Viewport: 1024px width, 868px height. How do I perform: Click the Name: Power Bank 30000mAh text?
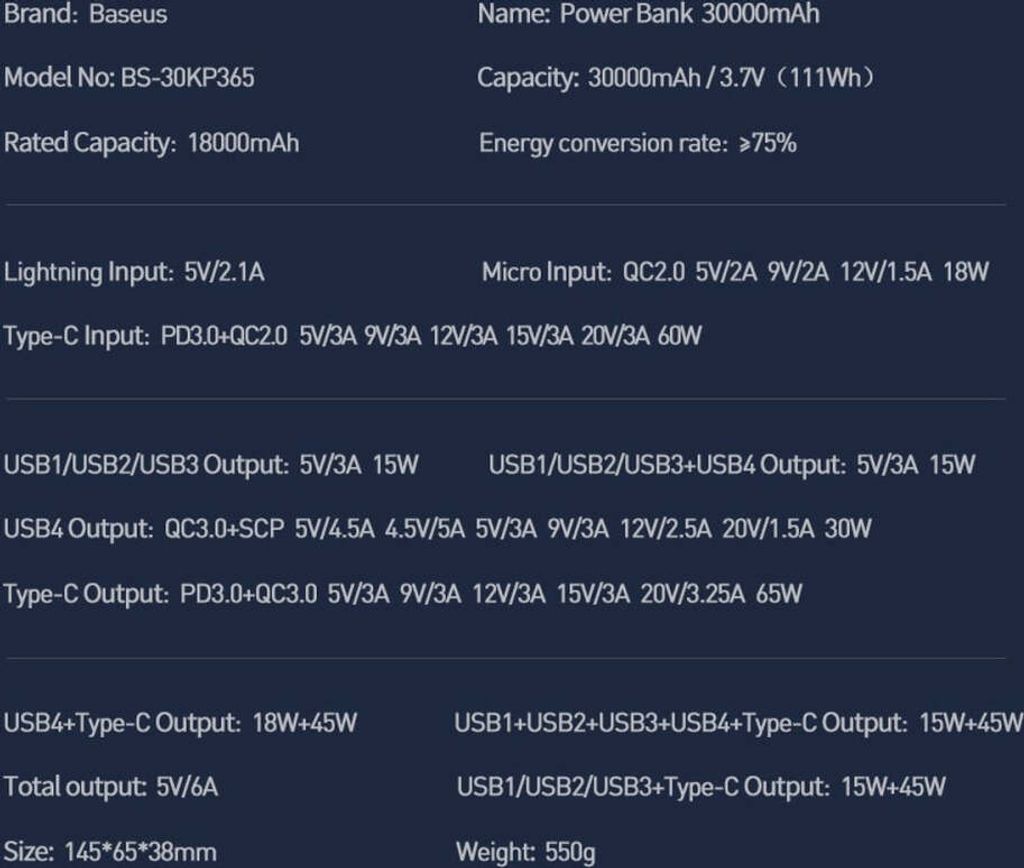648,14
